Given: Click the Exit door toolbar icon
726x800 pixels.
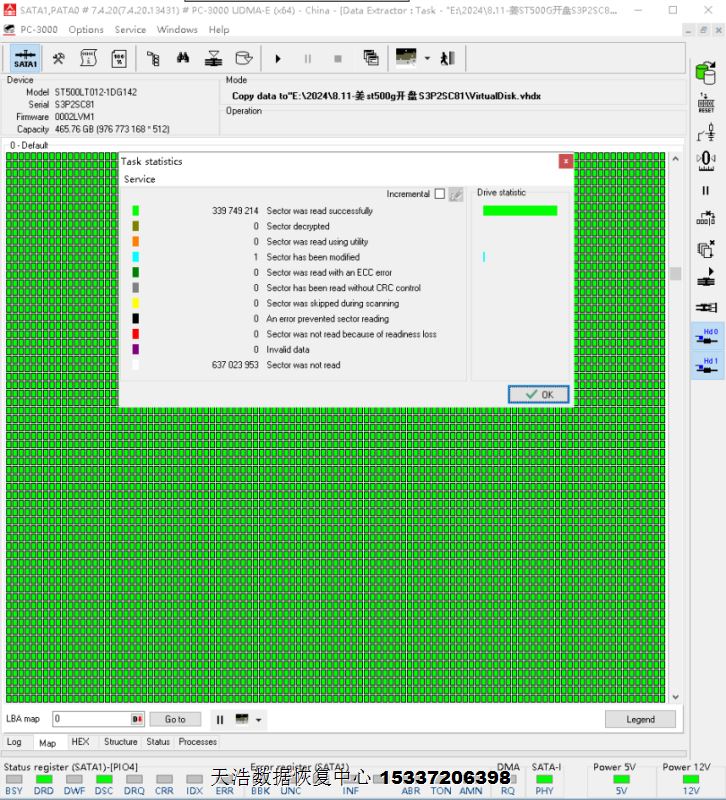Looking at the screenshot, I should pos(447,58).
